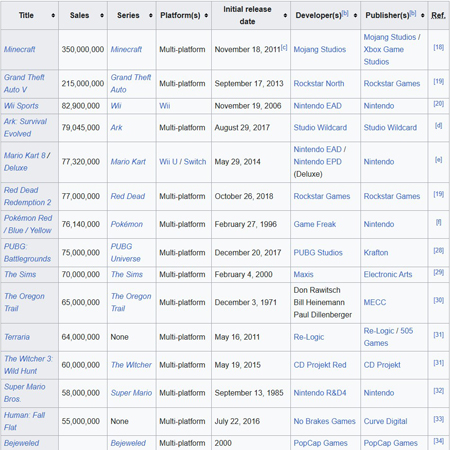This screenshot has width=450, height=450.
Task: Open footnote [c] beside Minecraft release date
Action: tap(284, 47)
